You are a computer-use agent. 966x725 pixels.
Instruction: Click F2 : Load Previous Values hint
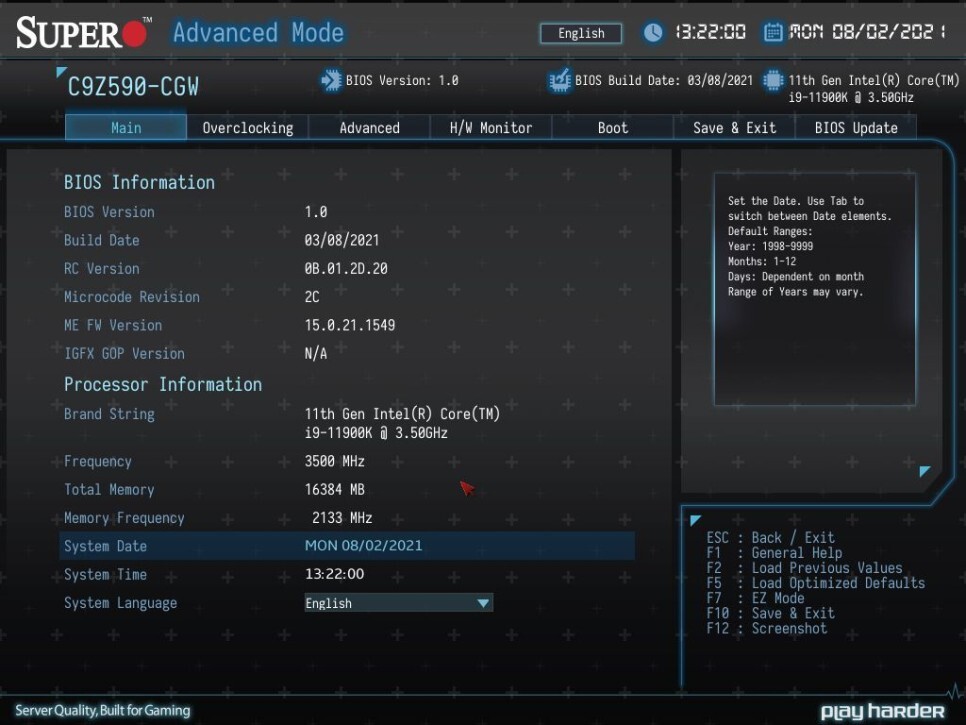coord(804,567)
